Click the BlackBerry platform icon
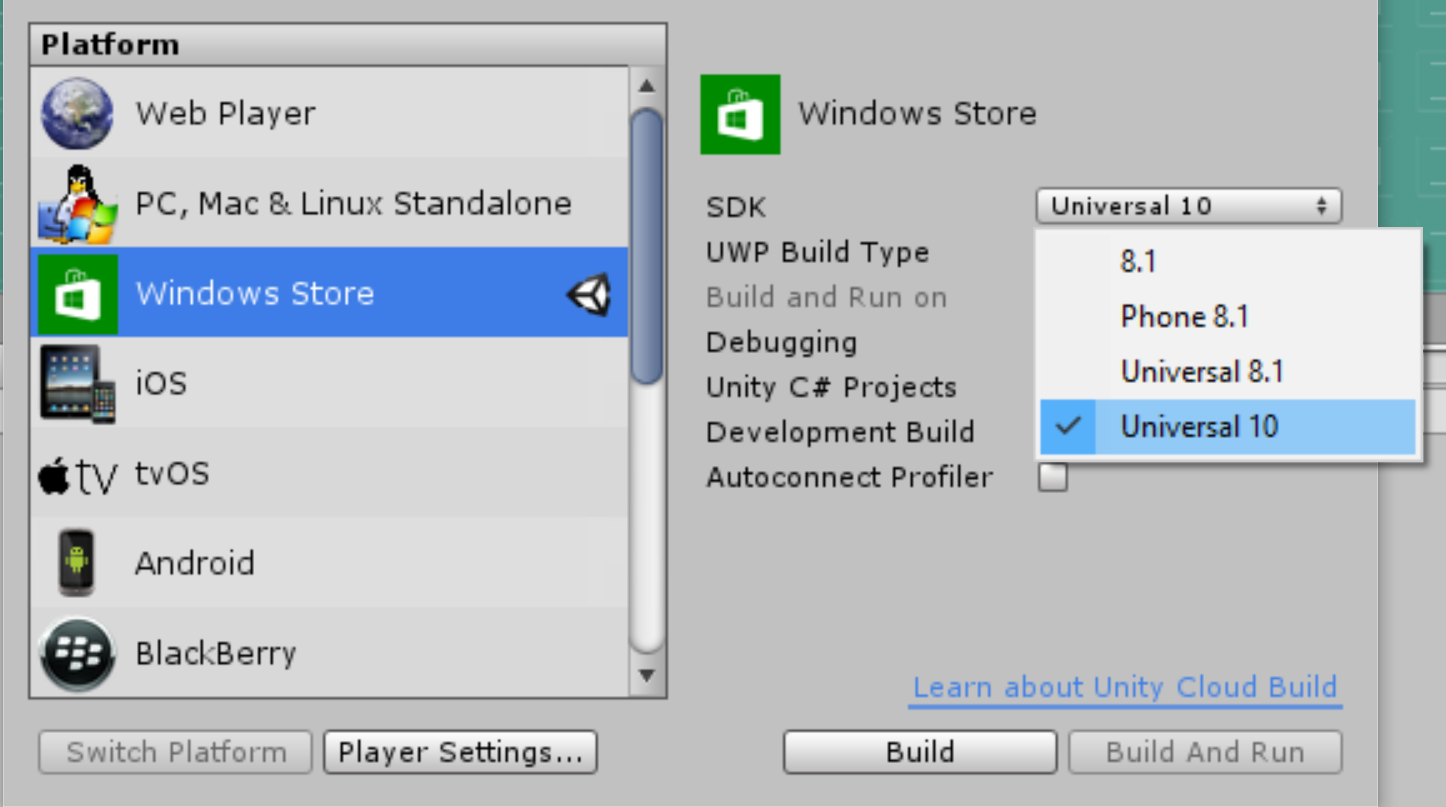Image resolution: width=1446 pixels, height=807 pixels. point(77,653)
